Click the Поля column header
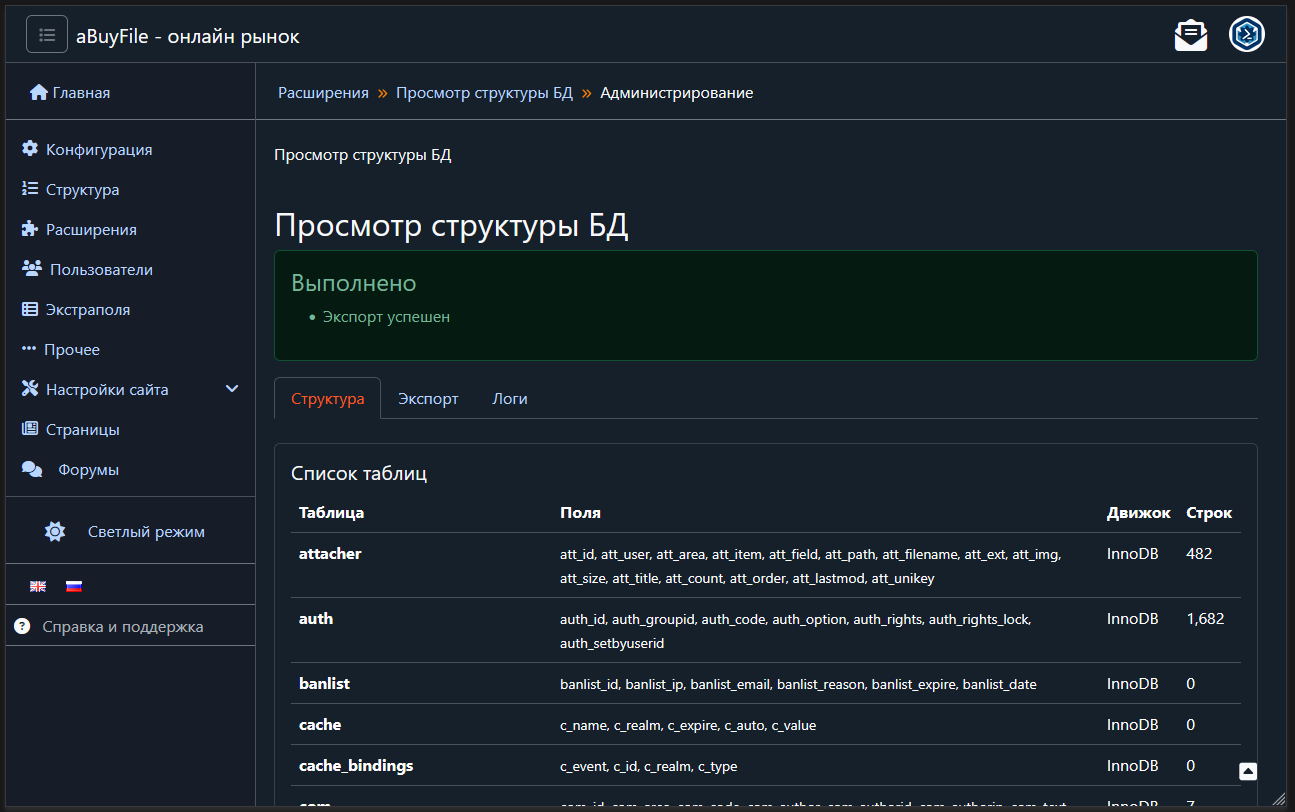This screenshot has width=1295, height=812. pyautogui.click(x=580, y=512)
